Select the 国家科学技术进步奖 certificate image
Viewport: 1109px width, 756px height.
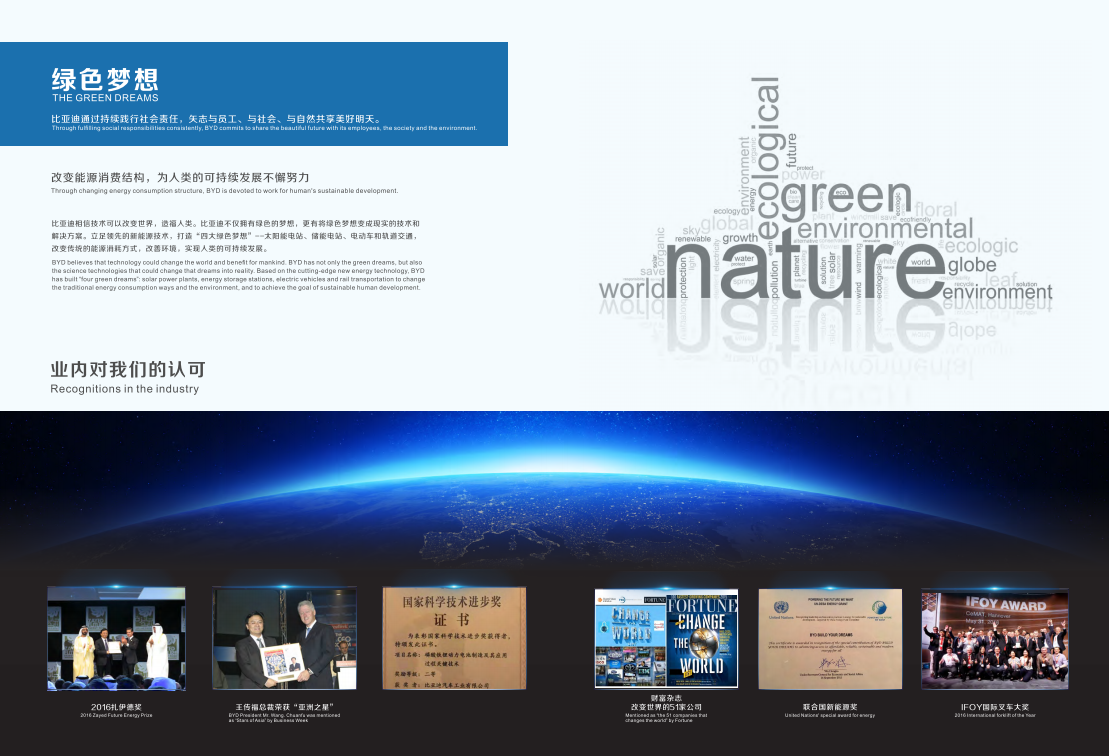(x=451, y=638)
